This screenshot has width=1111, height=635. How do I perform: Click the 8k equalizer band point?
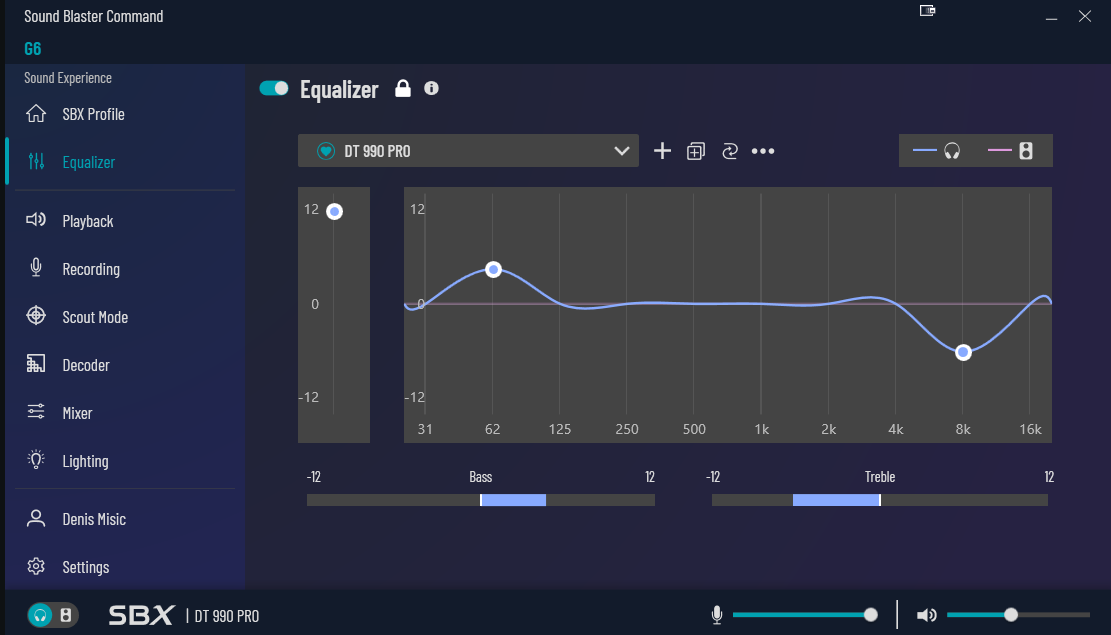tap(963, 352)
